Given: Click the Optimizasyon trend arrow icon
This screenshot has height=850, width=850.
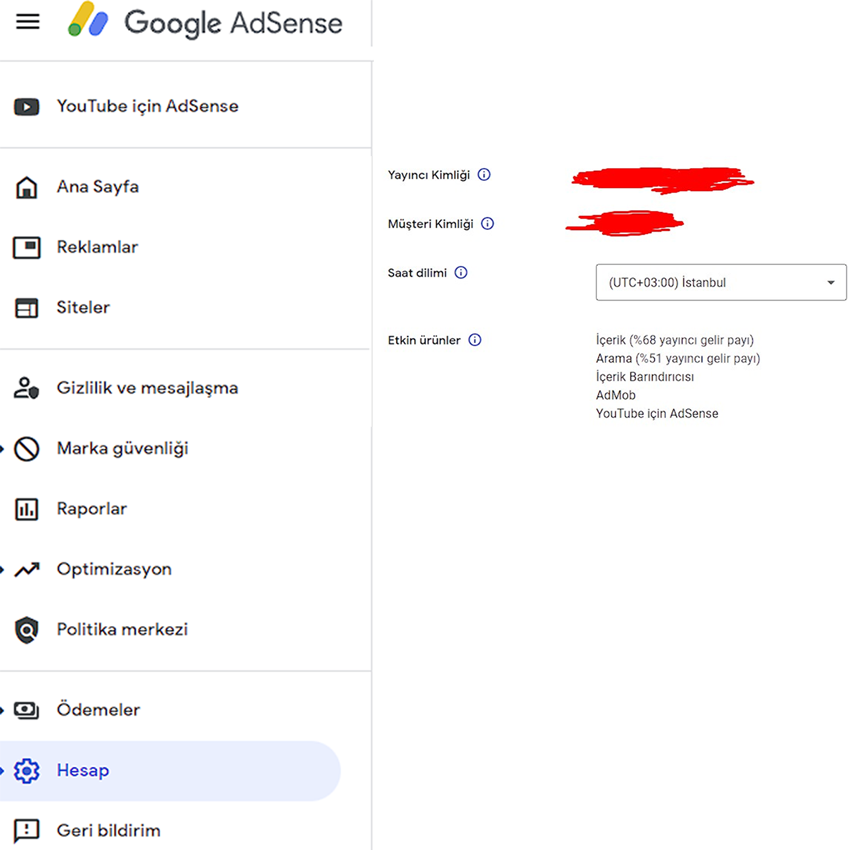Looking at the screenshot, I should coord(27,570).
